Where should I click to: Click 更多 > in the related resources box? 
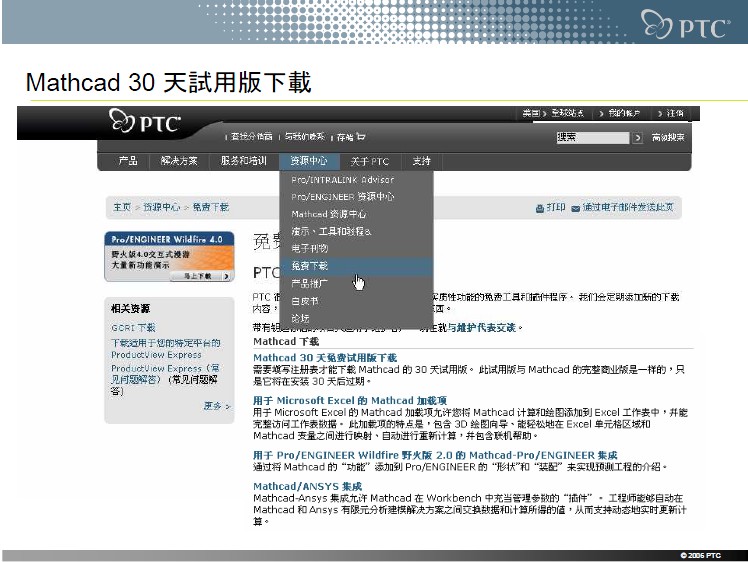tap(217, 406)
